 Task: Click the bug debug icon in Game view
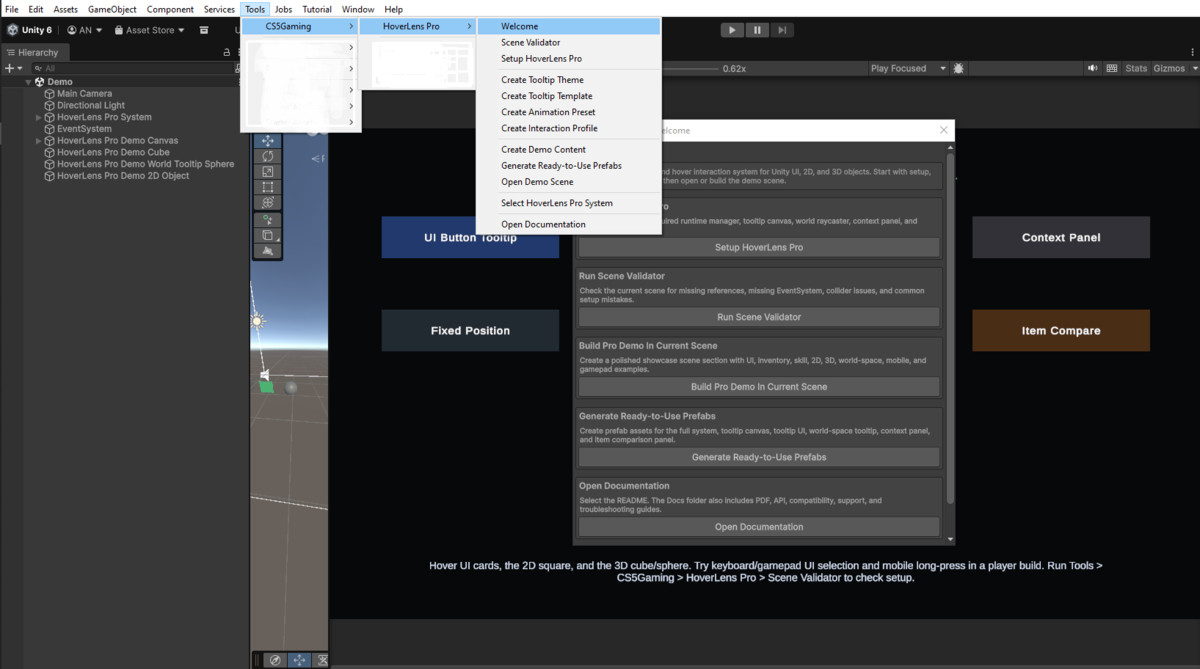coord(959,68)
